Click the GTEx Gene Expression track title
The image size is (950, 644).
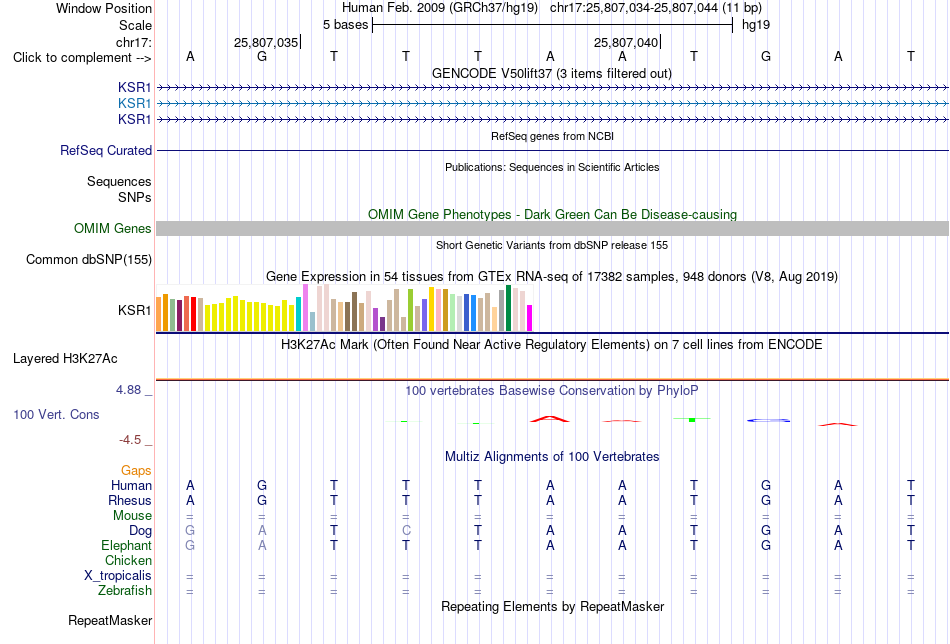[x=552, y=277]
